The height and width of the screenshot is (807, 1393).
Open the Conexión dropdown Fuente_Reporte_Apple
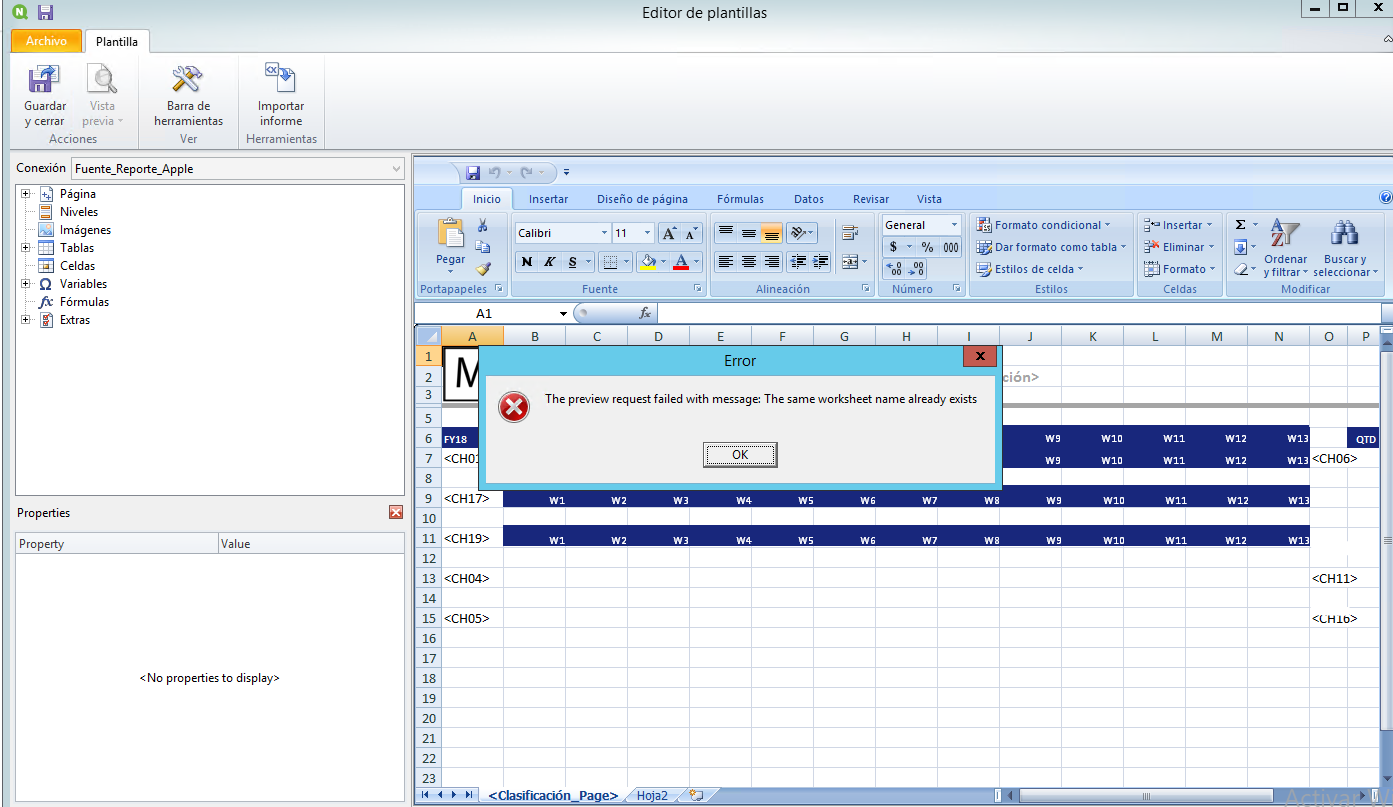[237, 169]
